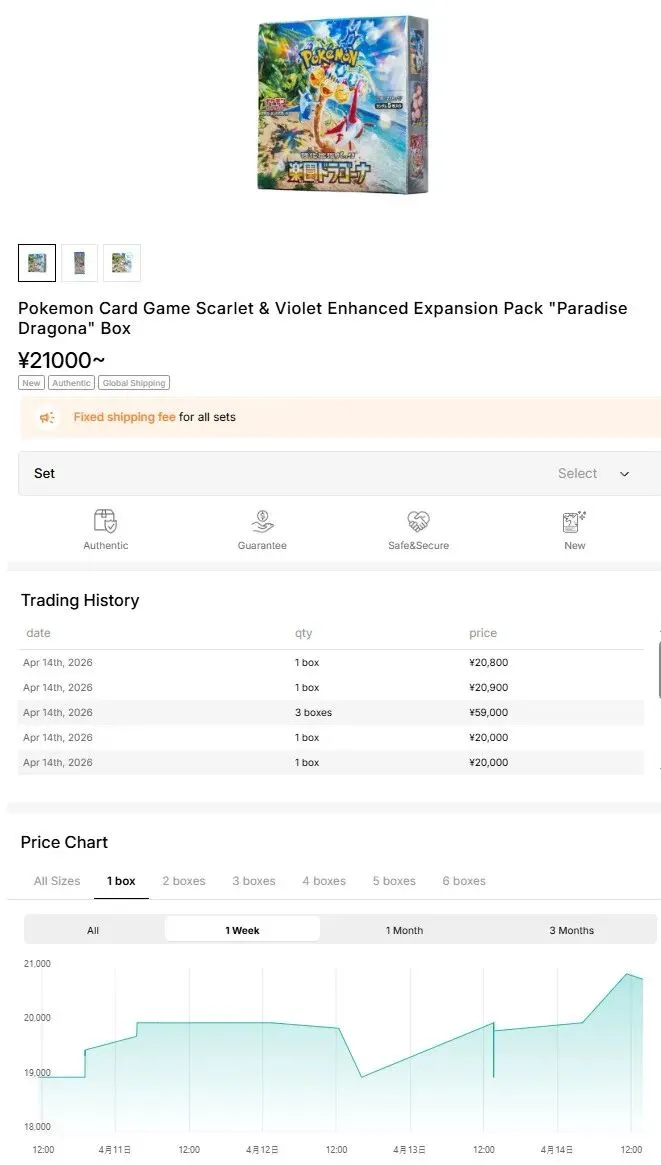Click the Global Shipping tag
661x1165 pixels.
click(x=134, y=383)
